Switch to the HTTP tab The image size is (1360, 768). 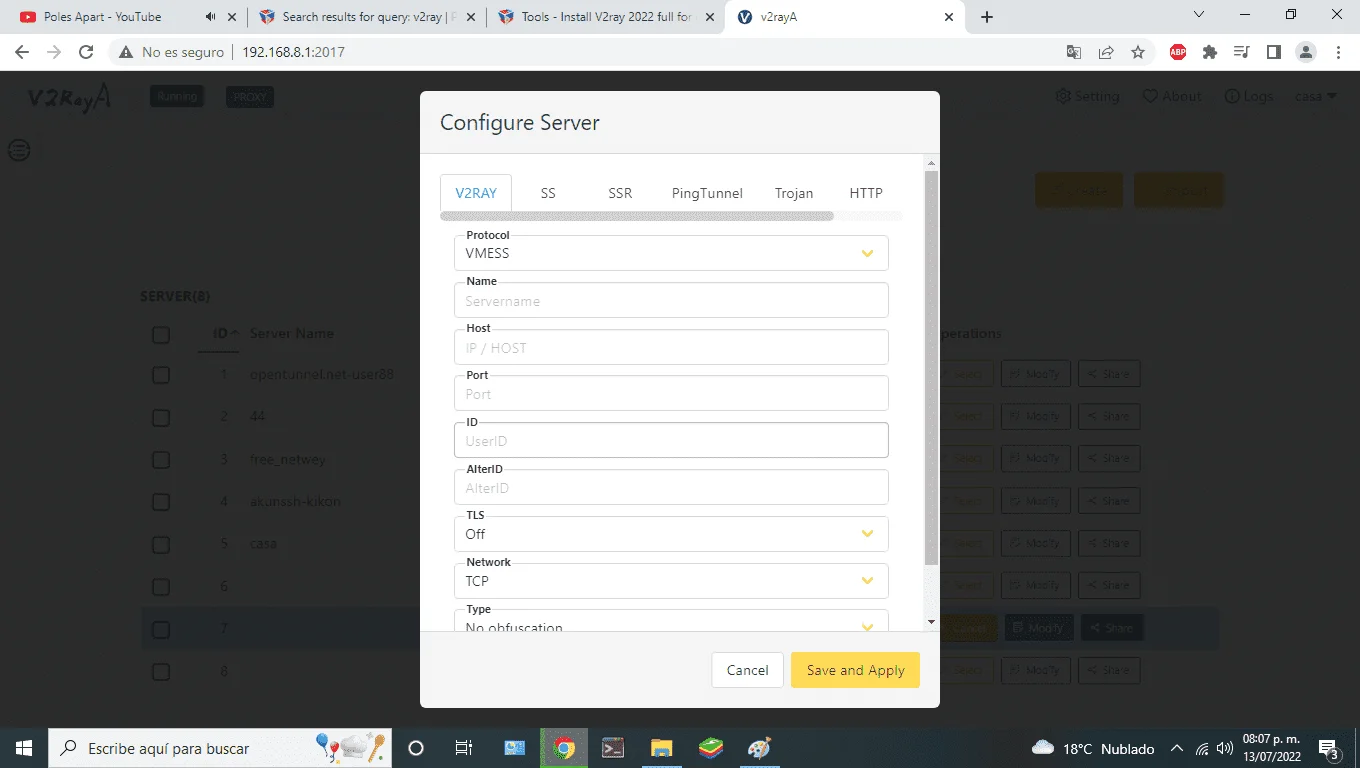[x=866, y=193]
